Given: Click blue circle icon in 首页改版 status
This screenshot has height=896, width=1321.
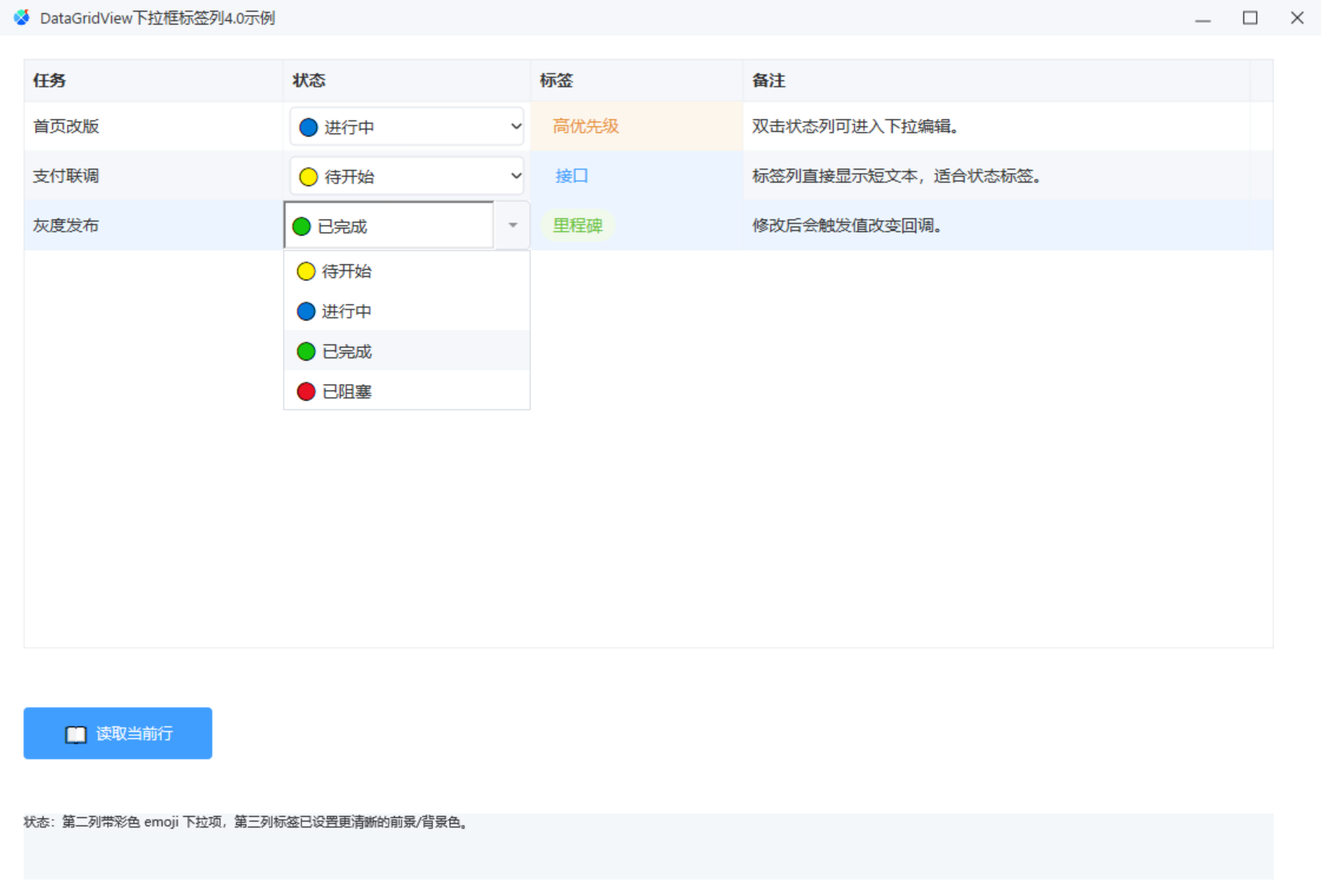Looking at the screenshot, I should pos(309,127).
